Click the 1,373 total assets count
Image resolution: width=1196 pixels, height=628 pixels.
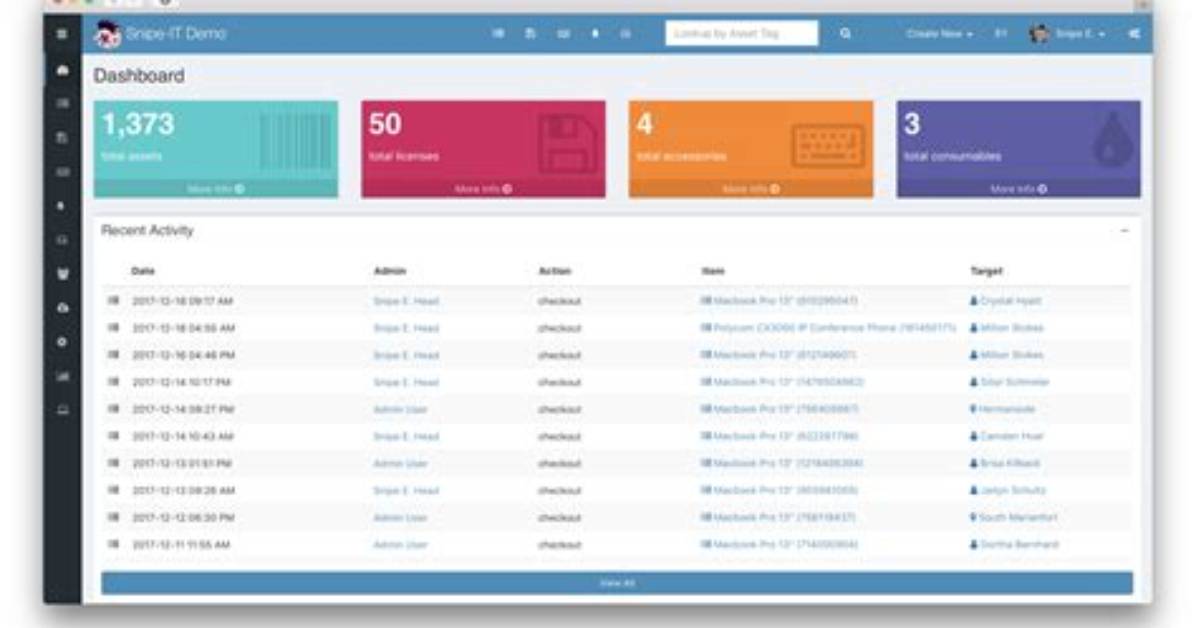click(x=138, y=124)
